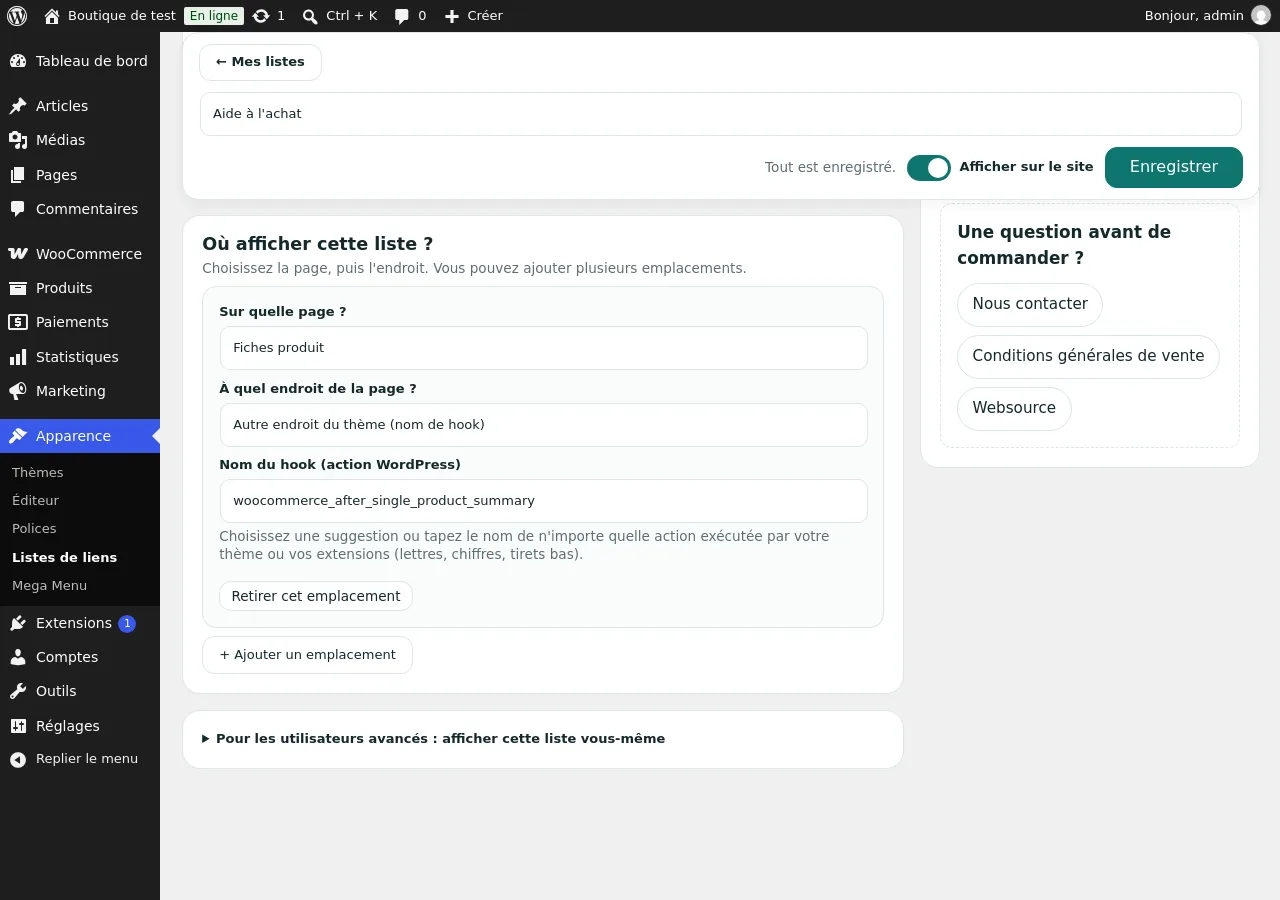The width and height of the screenshot is (1280, 900).
Task: Open the Outils menu item
Action: click(80, 691)
